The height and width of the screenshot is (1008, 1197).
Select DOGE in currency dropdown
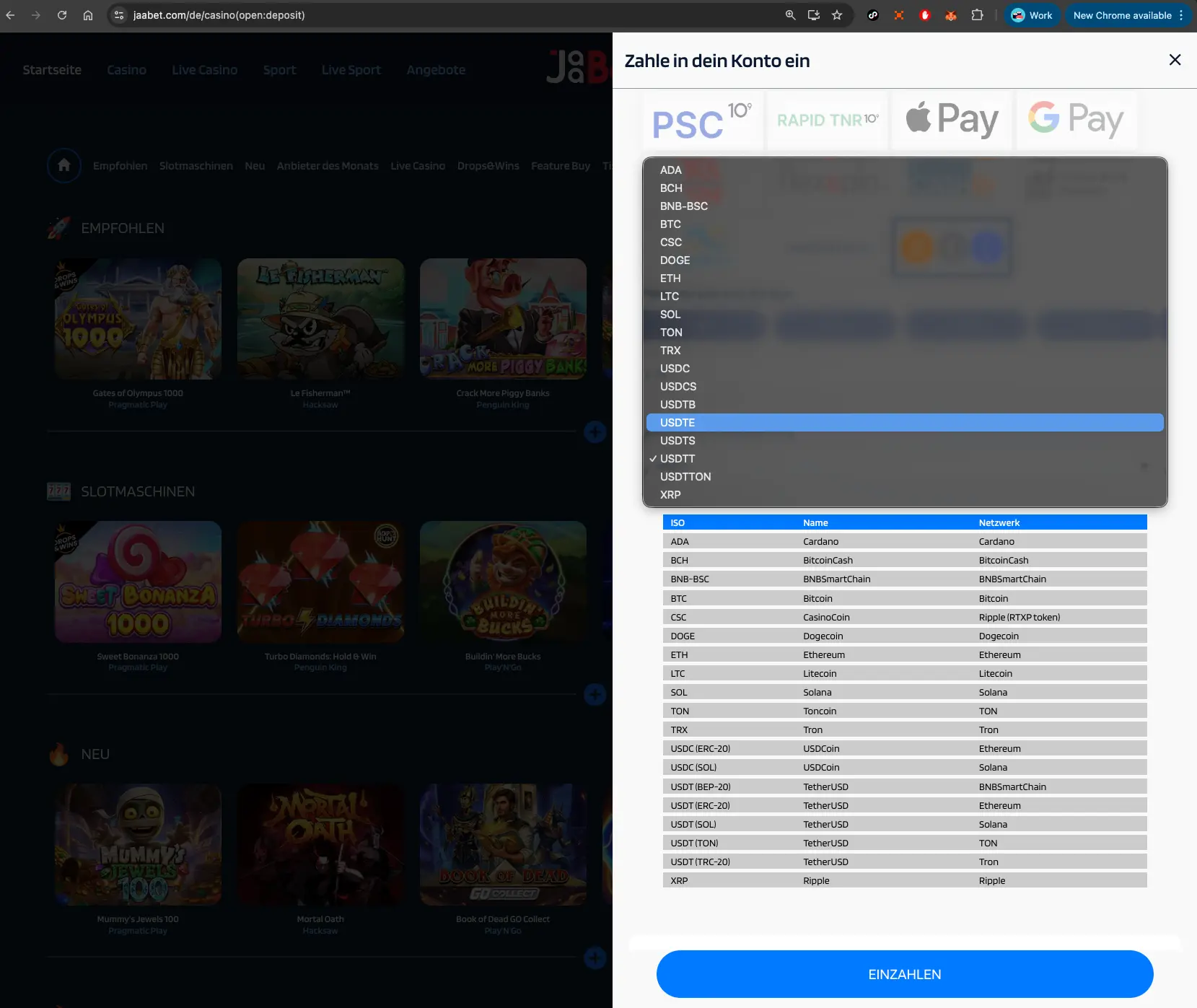click(x=905, y=260)
